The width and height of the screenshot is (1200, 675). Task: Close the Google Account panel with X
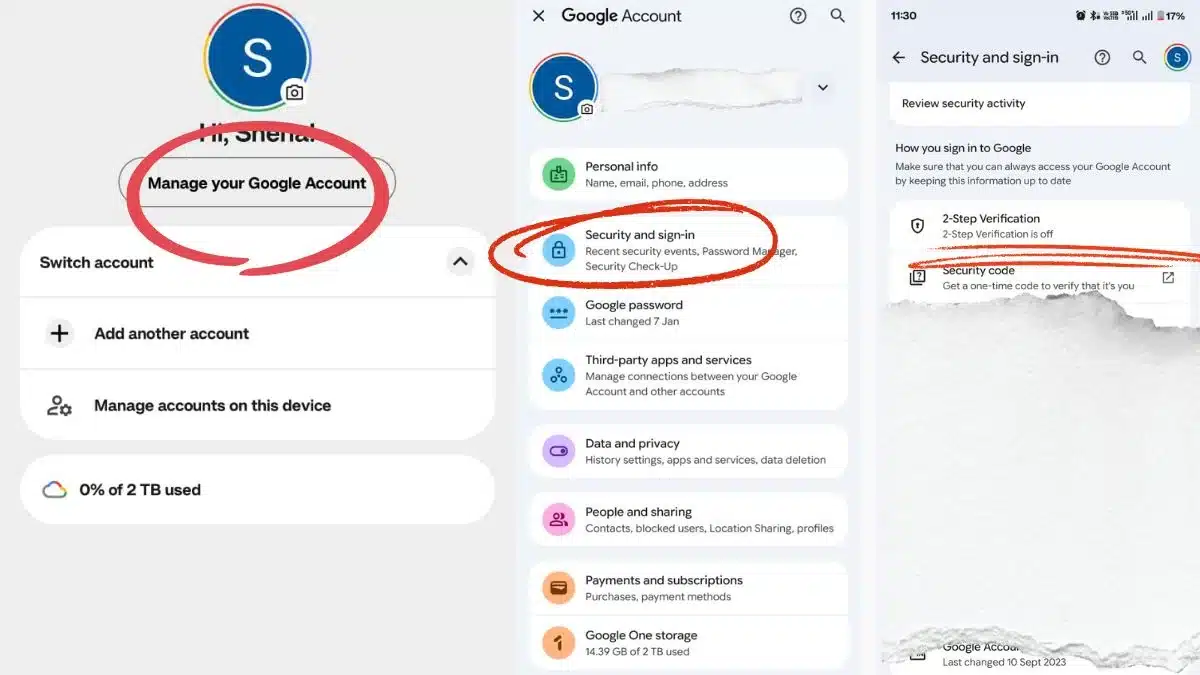pyautogui.click(x=539, y=16)
